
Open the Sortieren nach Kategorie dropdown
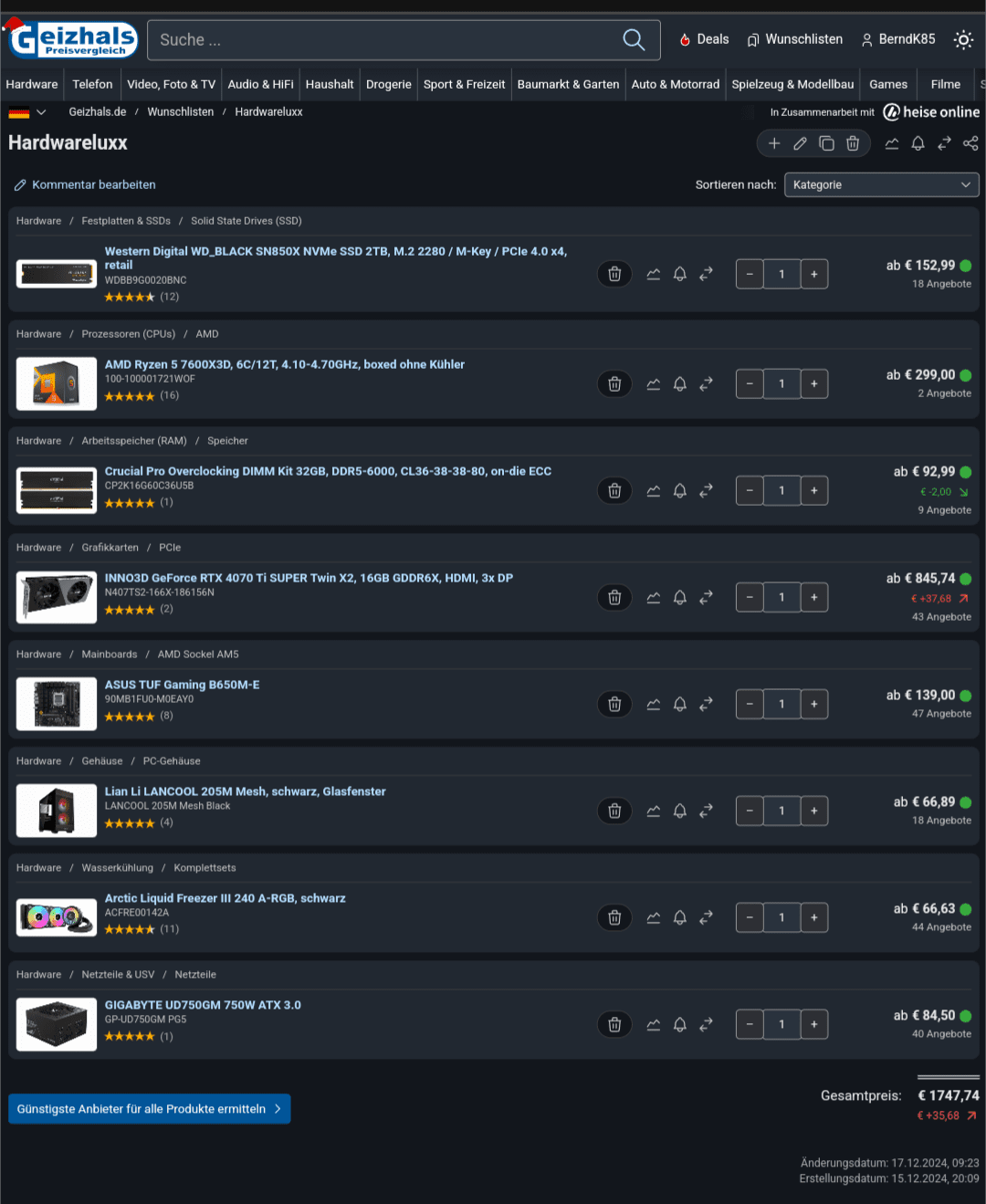[882, 184]
